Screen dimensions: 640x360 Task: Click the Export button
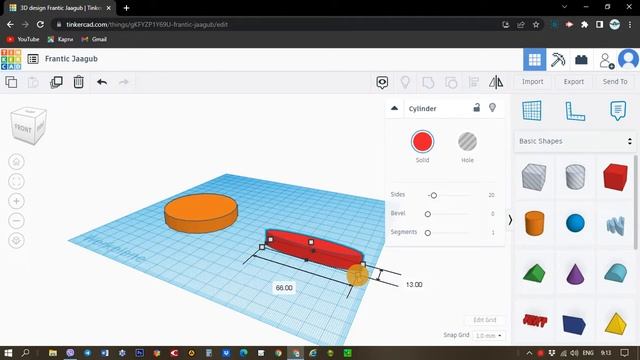click(573, 82)
